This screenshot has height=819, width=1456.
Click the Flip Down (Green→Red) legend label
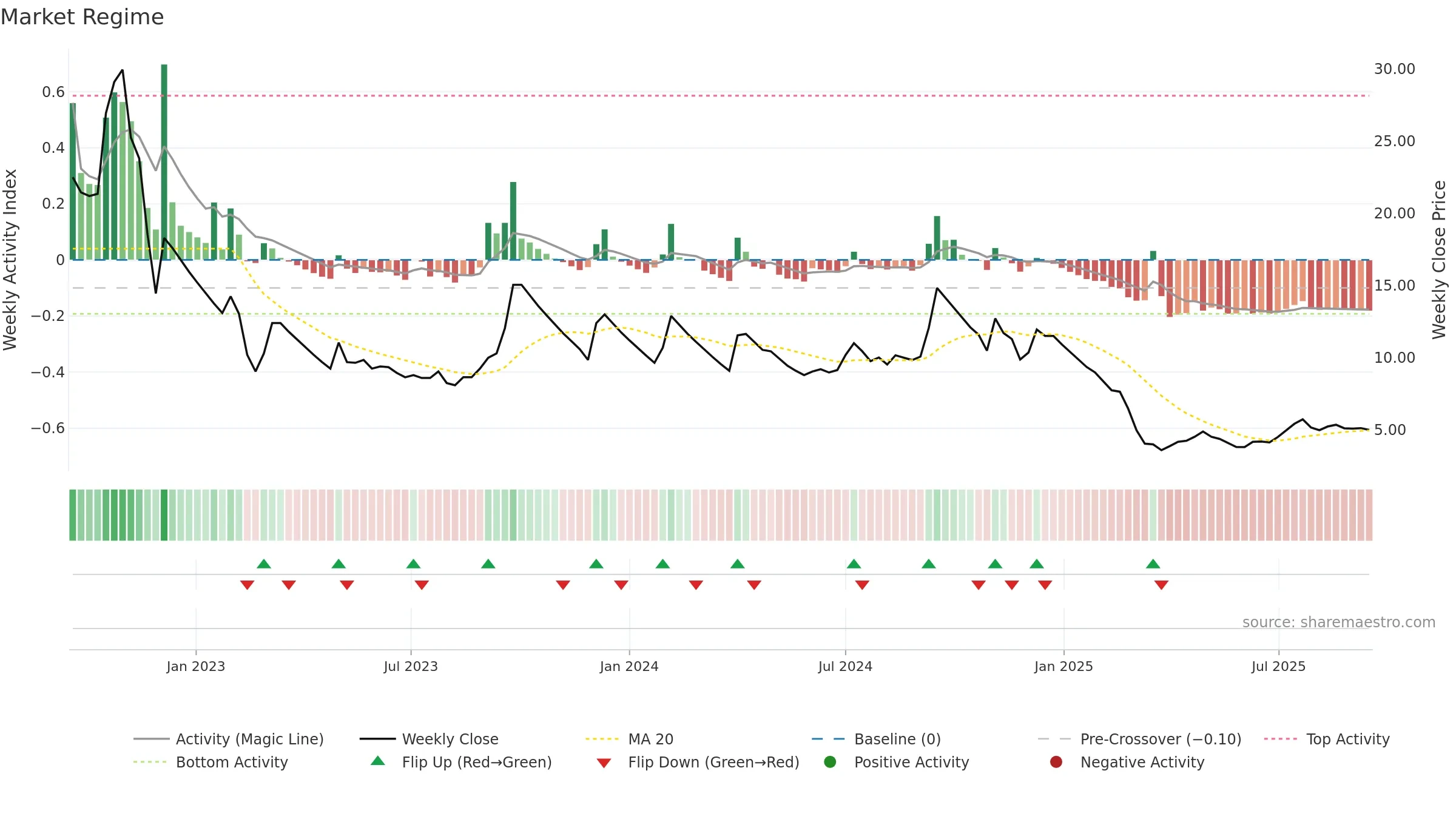coord(713,762)
